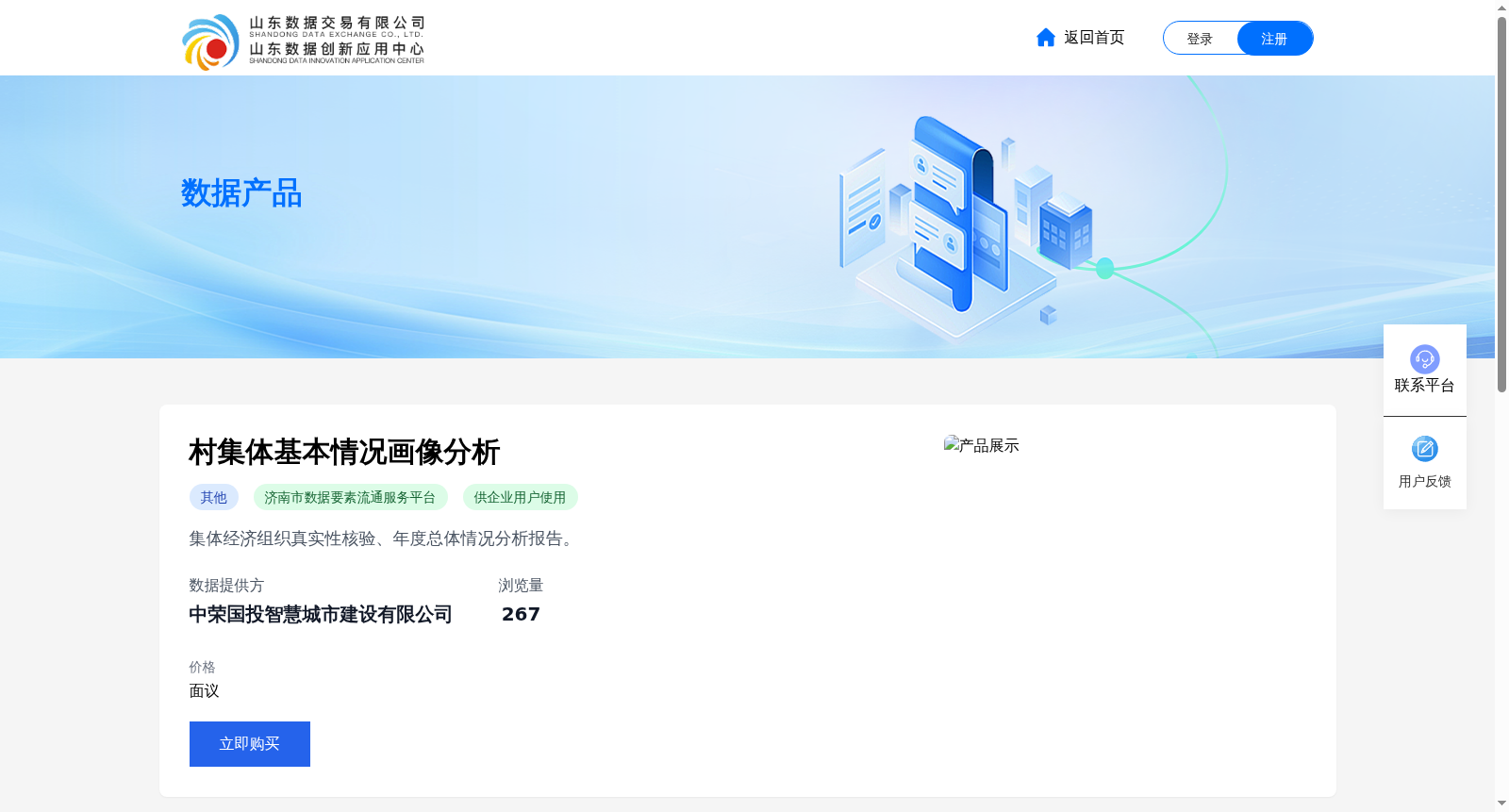
Task: Click the Shandong Data Exchange logo
Action: click(x=303, y=41)
